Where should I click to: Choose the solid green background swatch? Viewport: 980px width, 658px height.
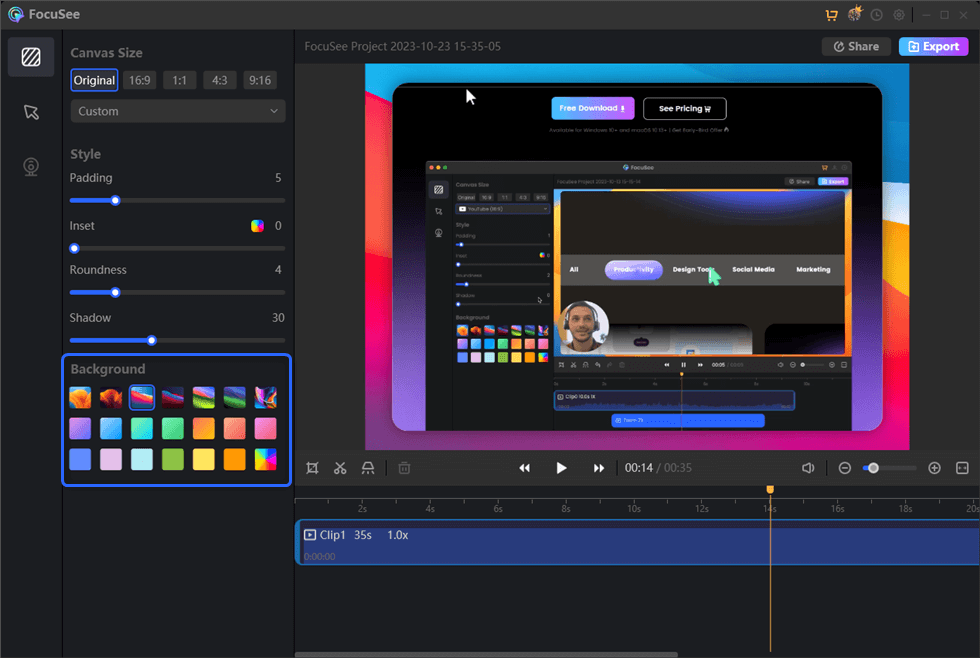[172, 459]
